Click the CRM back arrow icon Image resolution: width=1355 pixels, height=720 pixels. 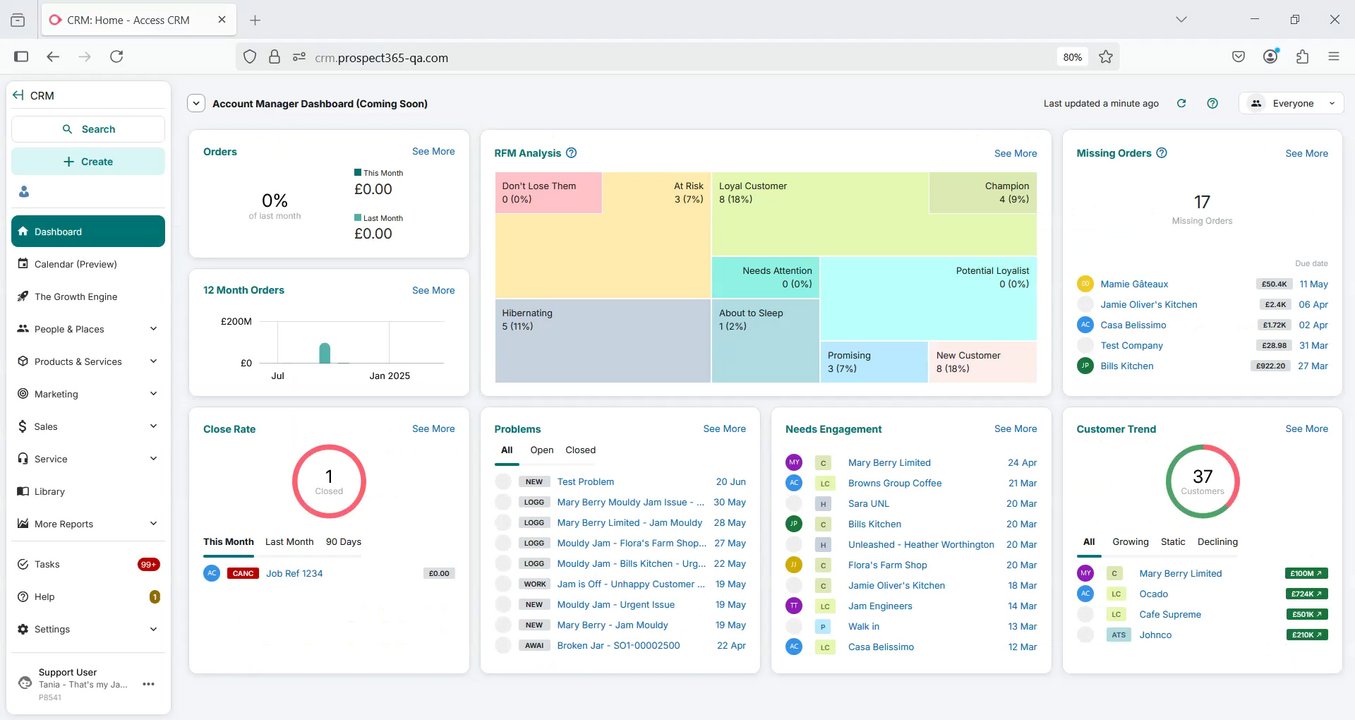point(18,95)
